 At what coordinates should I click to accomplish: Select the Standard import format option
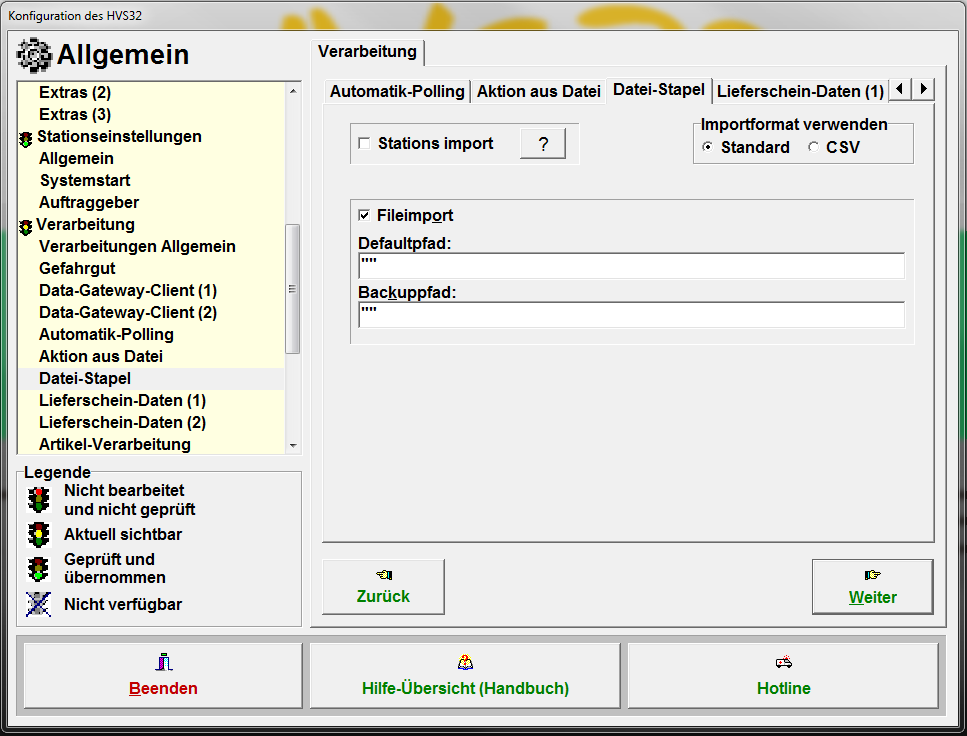pos(708,148)
